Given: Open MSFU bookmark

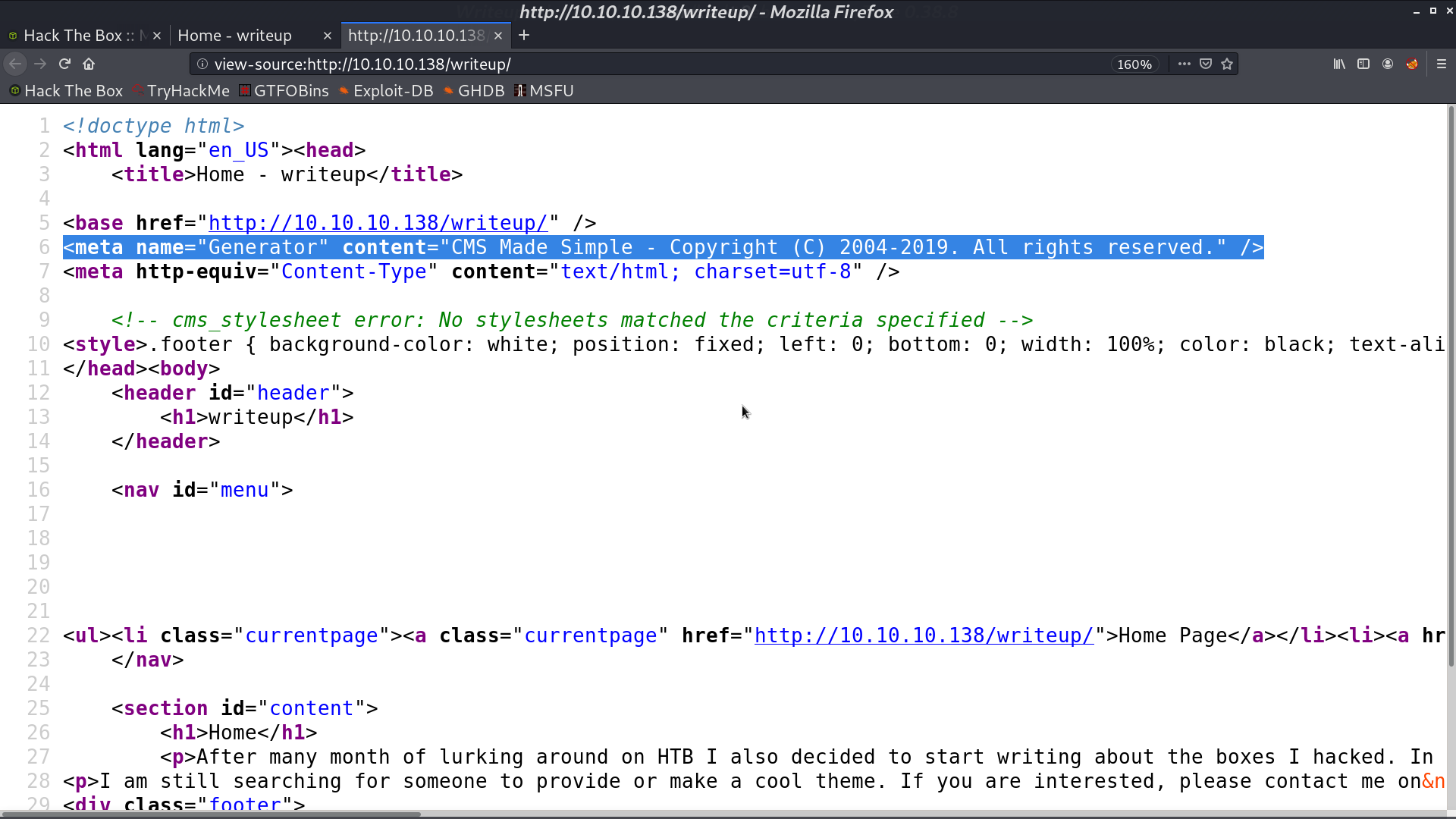Looking at the screenshot, I should coord(544,91).
